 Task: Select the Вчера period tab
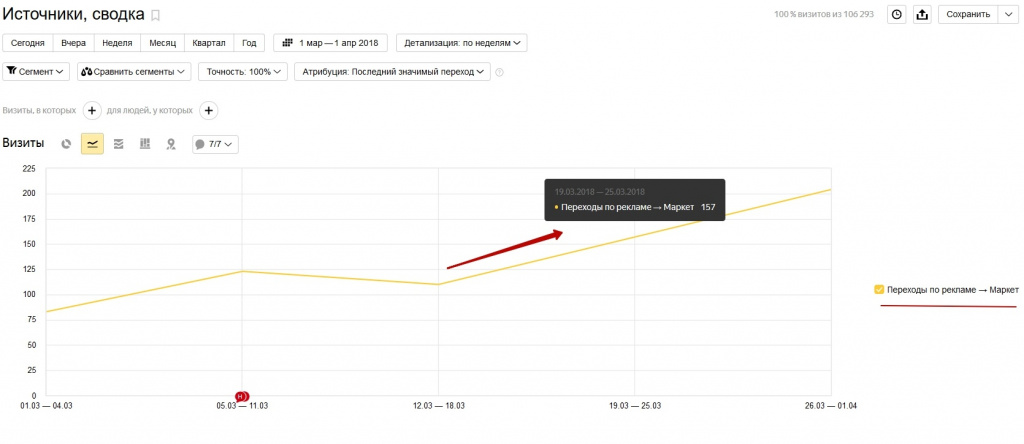coord(74,43)
